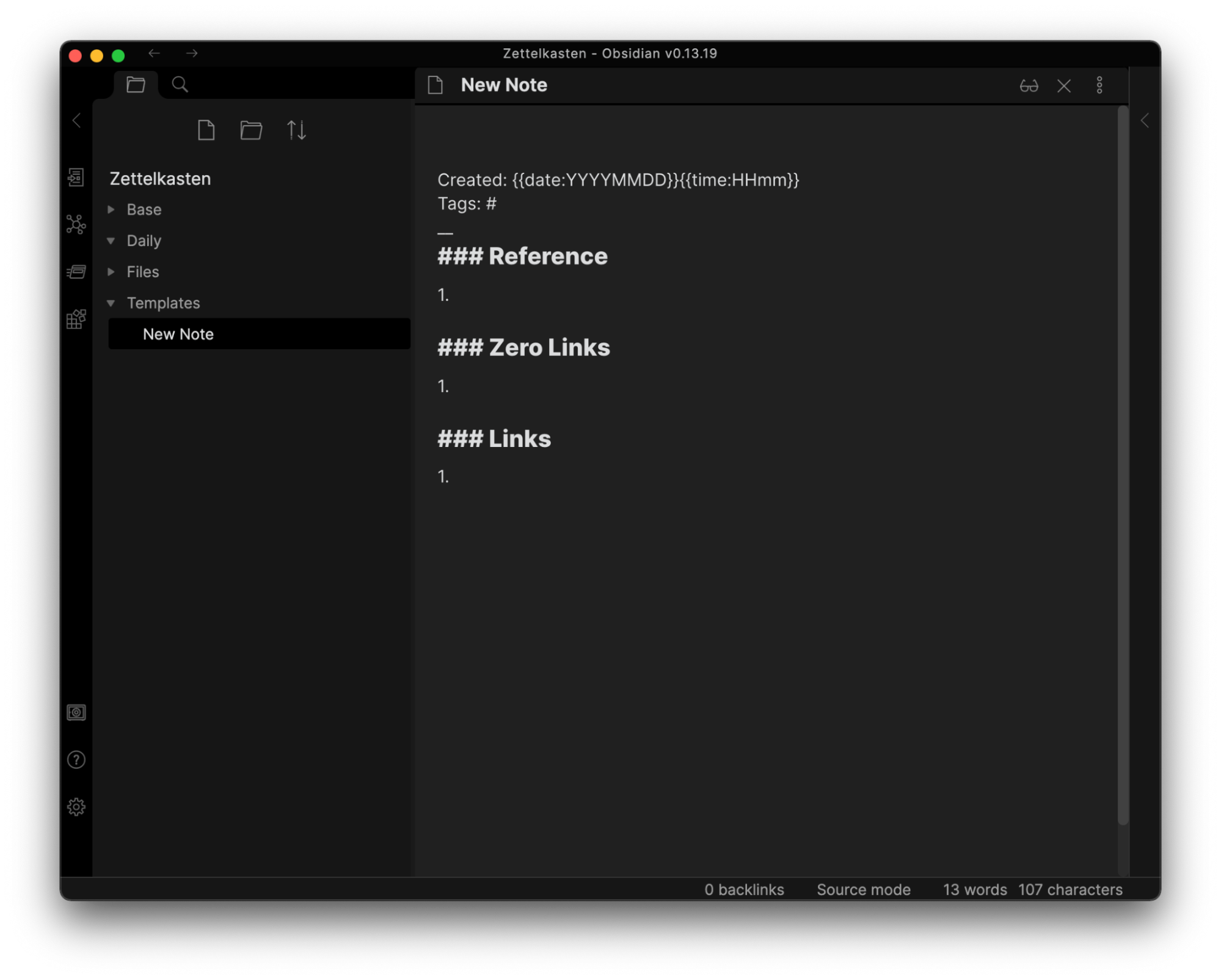Expand the Files folder

[112, 272]
